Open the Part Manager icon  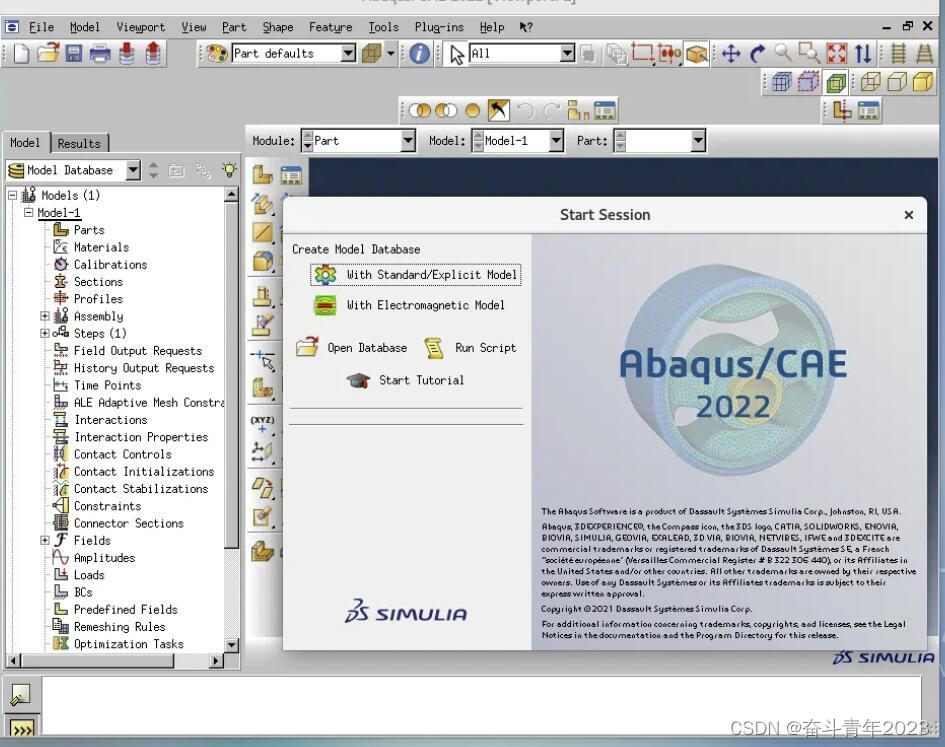tap(291, 175)
